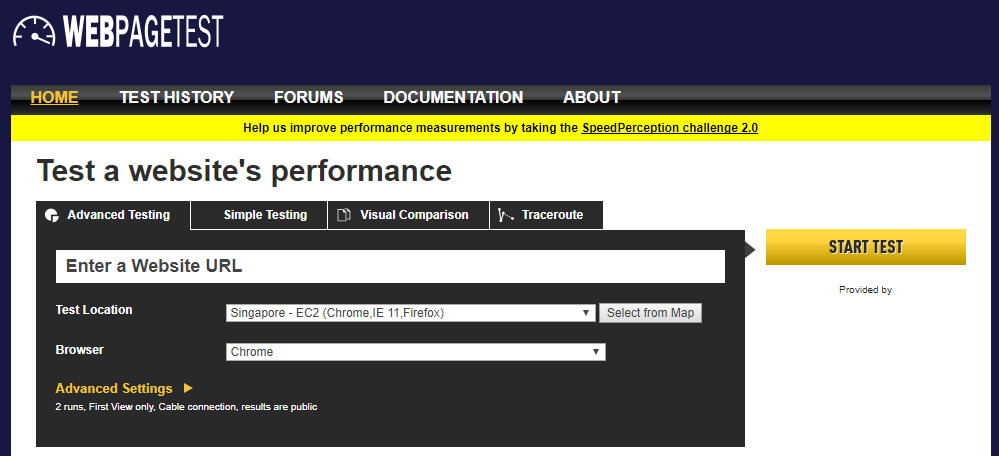Screen dimensions: 999x456
Task: Click the Advanced Settings arrow triangle
Action: [188, 388]
